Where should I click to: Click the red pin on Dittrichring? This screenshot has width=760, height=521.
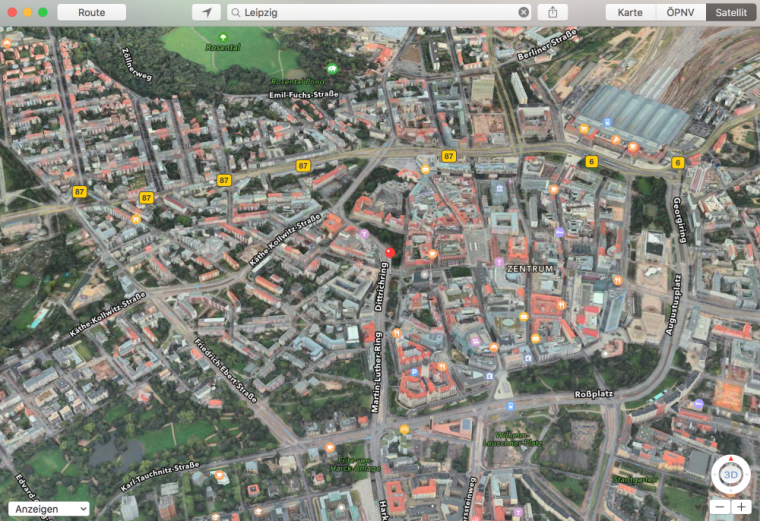point(390,252)
